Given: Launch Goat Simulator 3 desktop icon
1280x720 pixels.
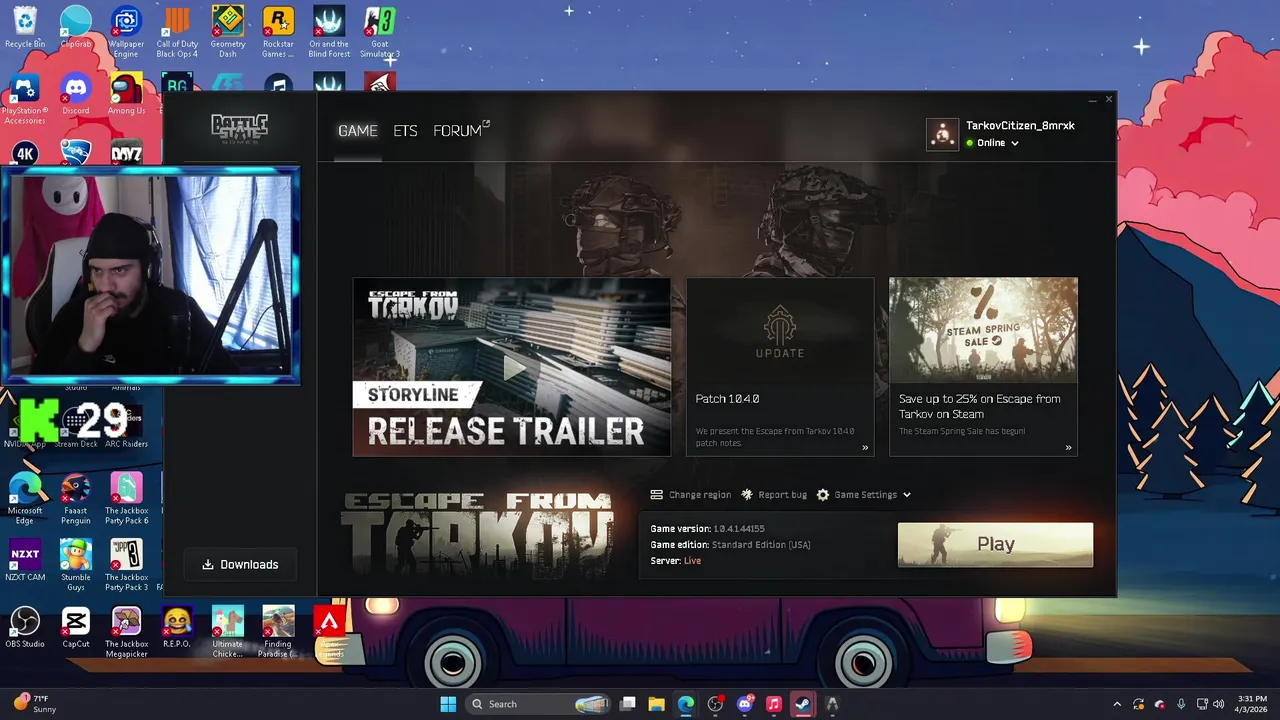Looking at the screenshot, I should pos(380,33).
